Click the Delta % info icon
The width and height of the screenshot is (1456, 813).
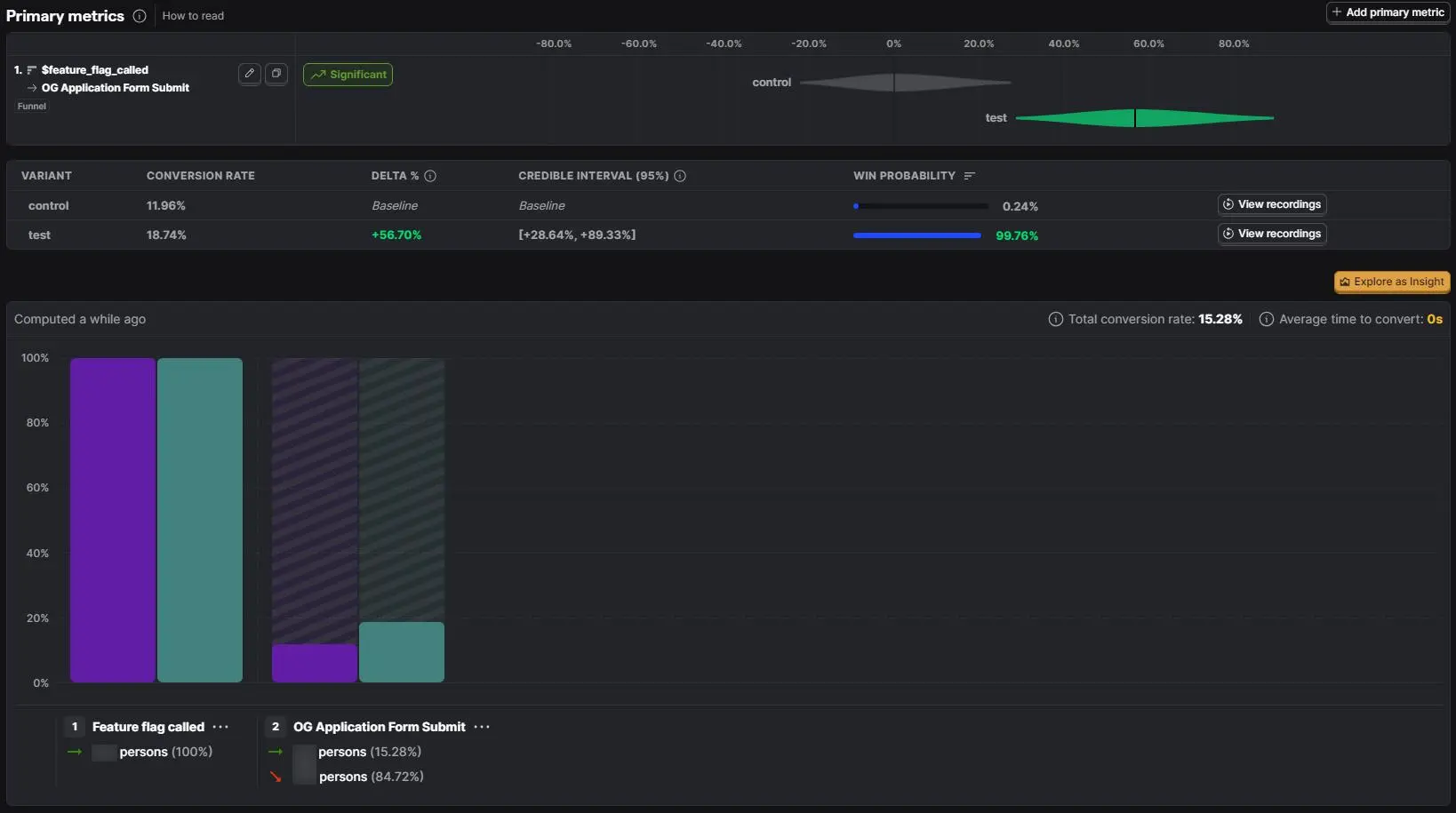pyautogui.click(x=430, y=176)
